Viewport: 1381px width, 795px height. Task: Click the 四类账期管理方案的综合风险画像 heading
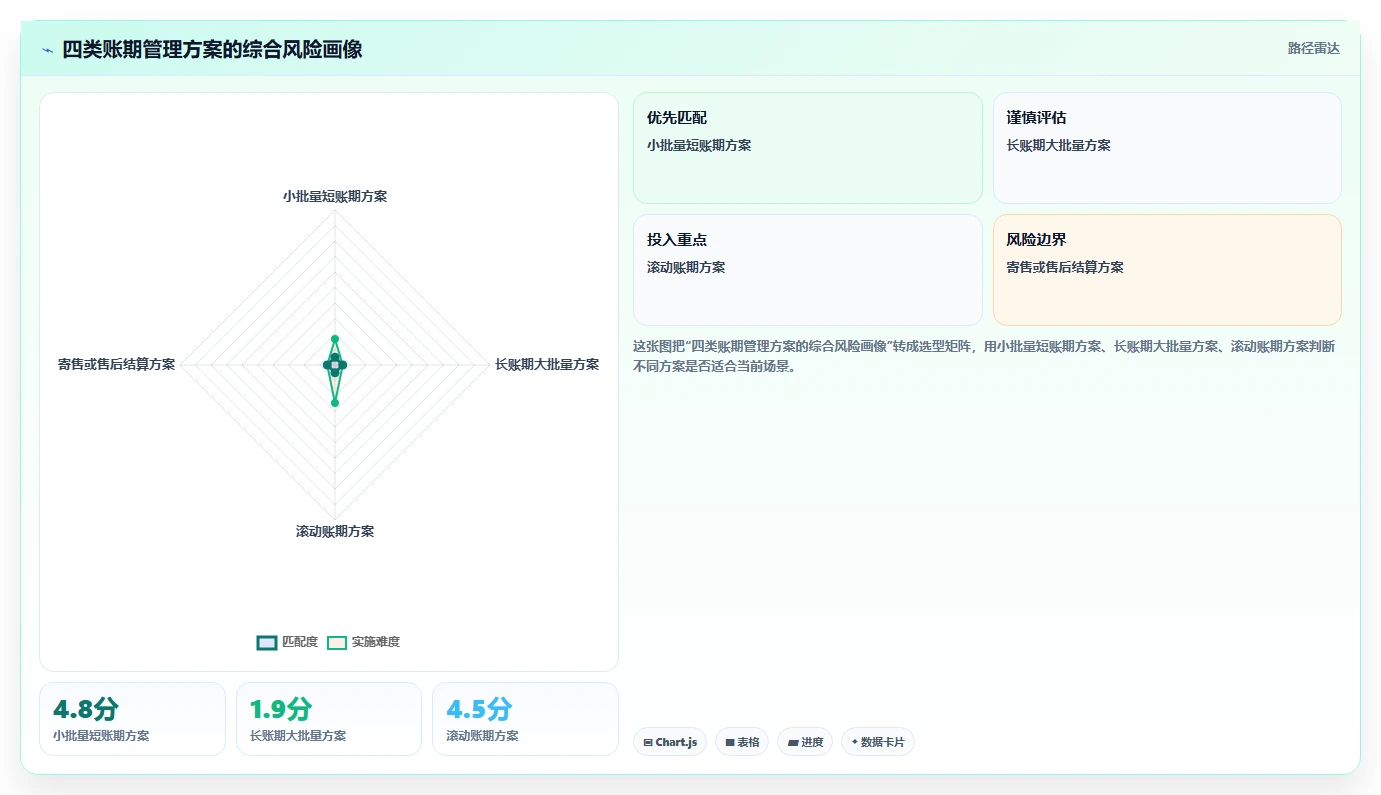tap(212, 49)
